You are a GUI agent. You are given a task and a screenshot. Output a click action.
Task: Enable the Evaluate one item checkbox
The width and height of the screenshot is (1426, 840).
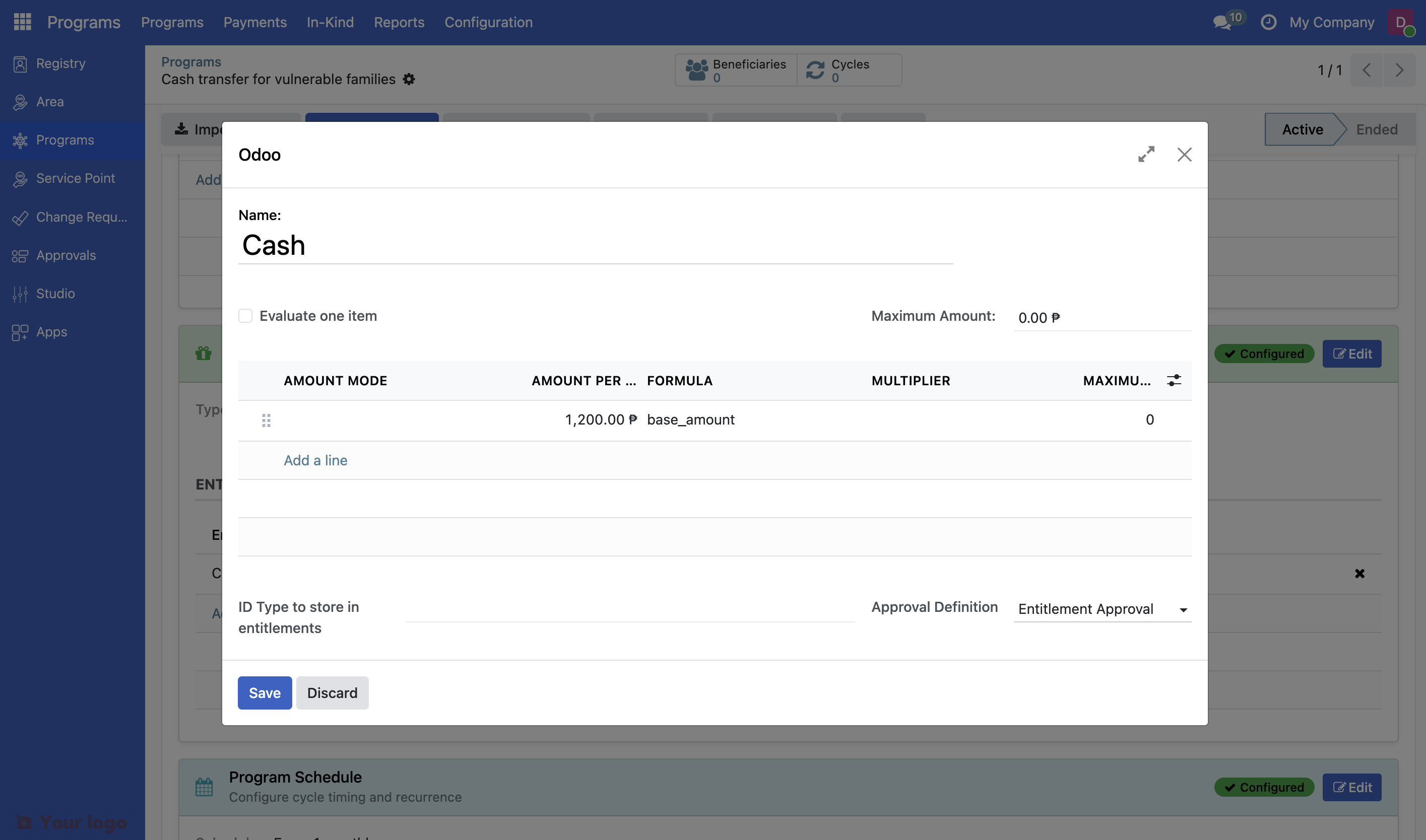pos(245,316)
